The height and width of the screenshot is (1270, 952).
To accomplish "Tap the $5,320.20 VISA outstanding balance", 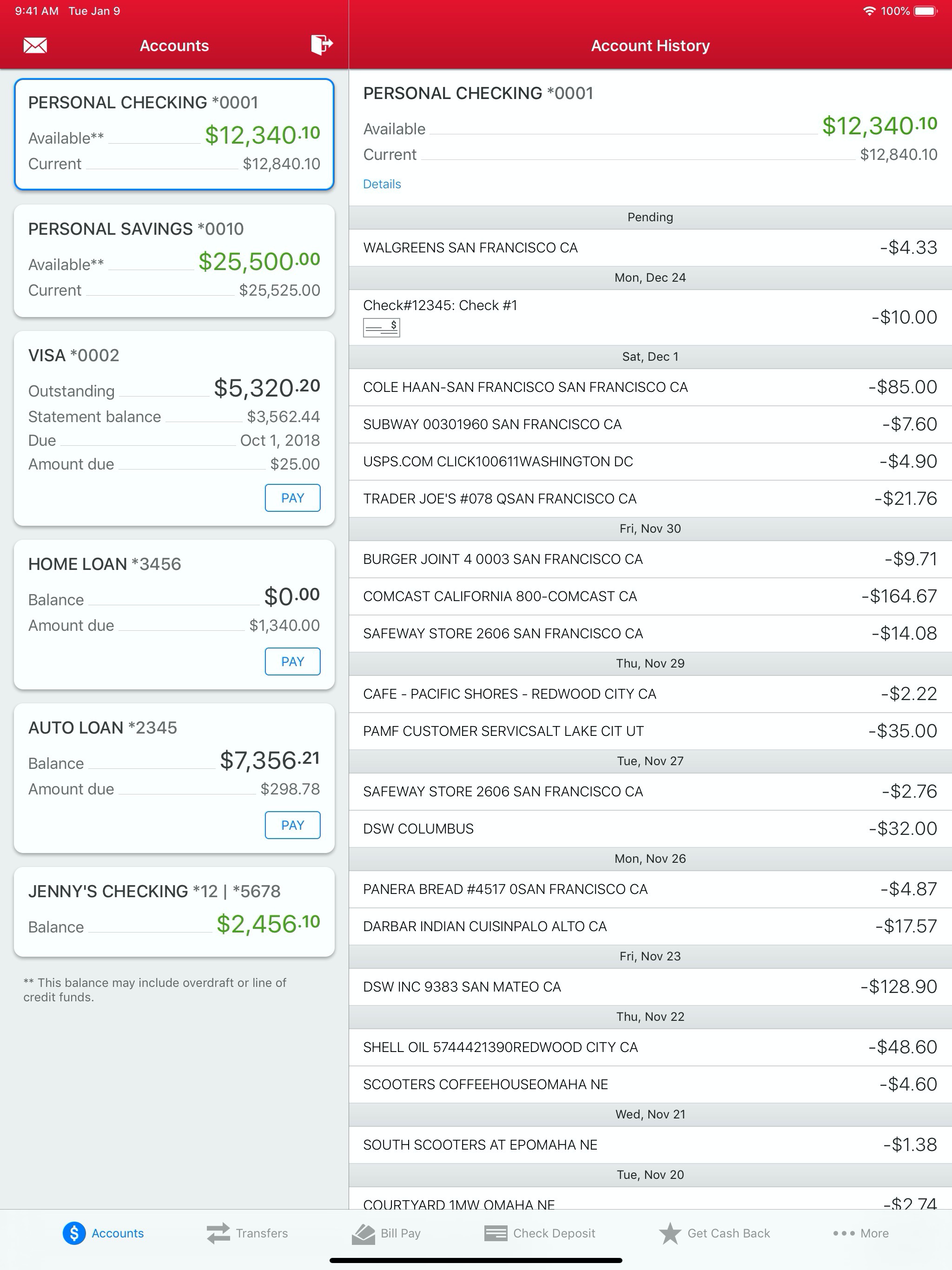I will 267,388.
